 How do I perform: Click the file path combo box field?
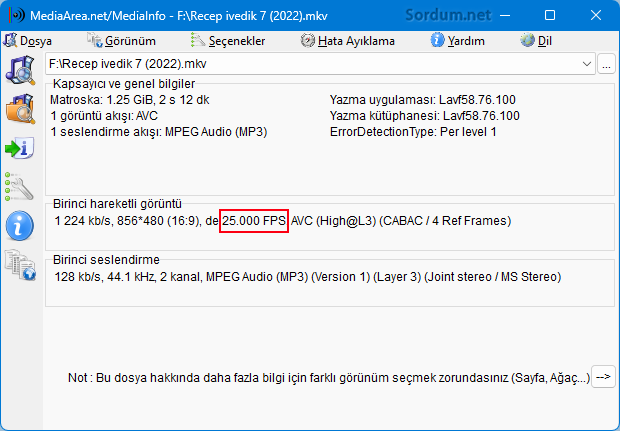320,64
